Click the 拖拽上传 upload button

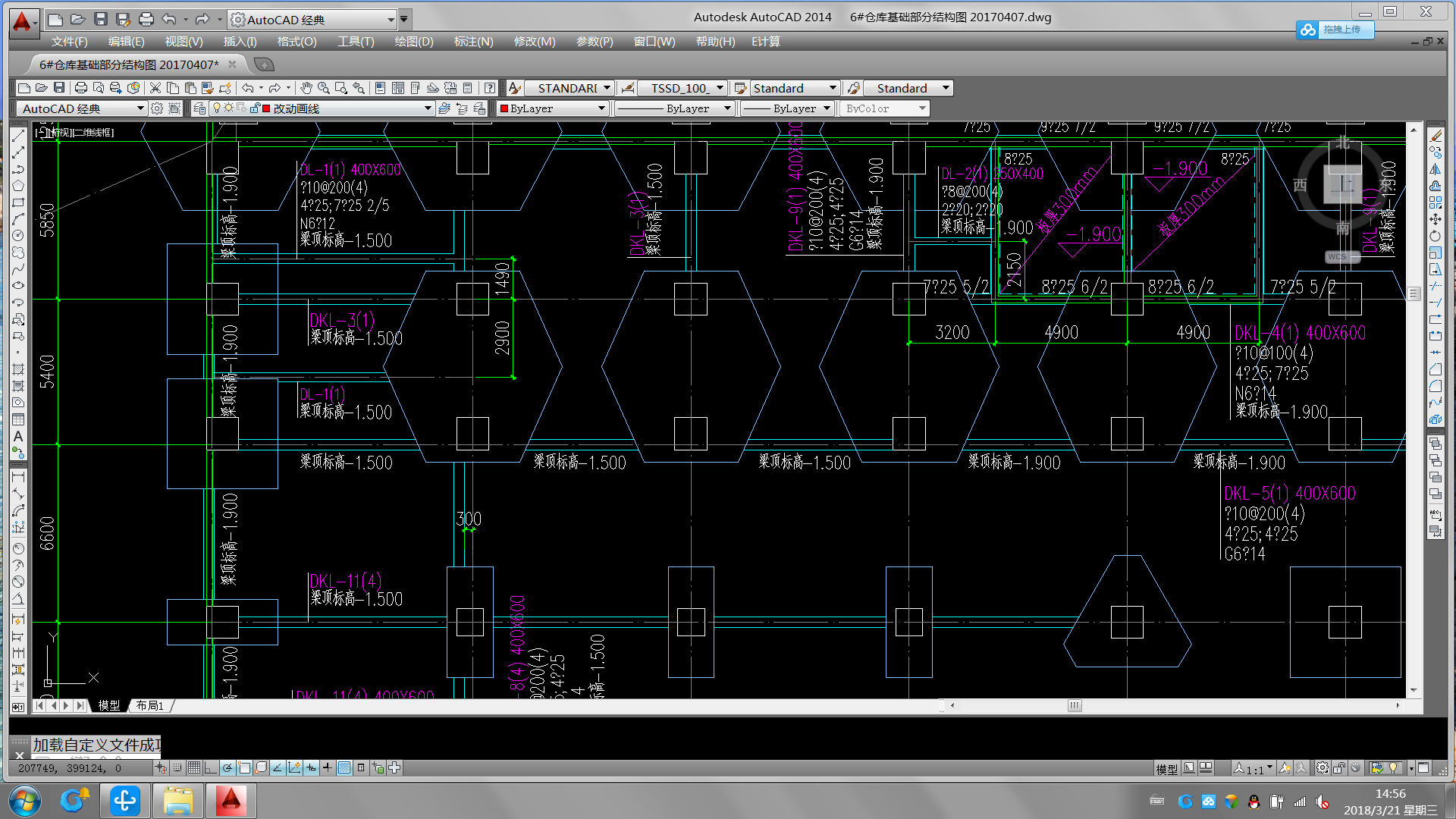1335,30
